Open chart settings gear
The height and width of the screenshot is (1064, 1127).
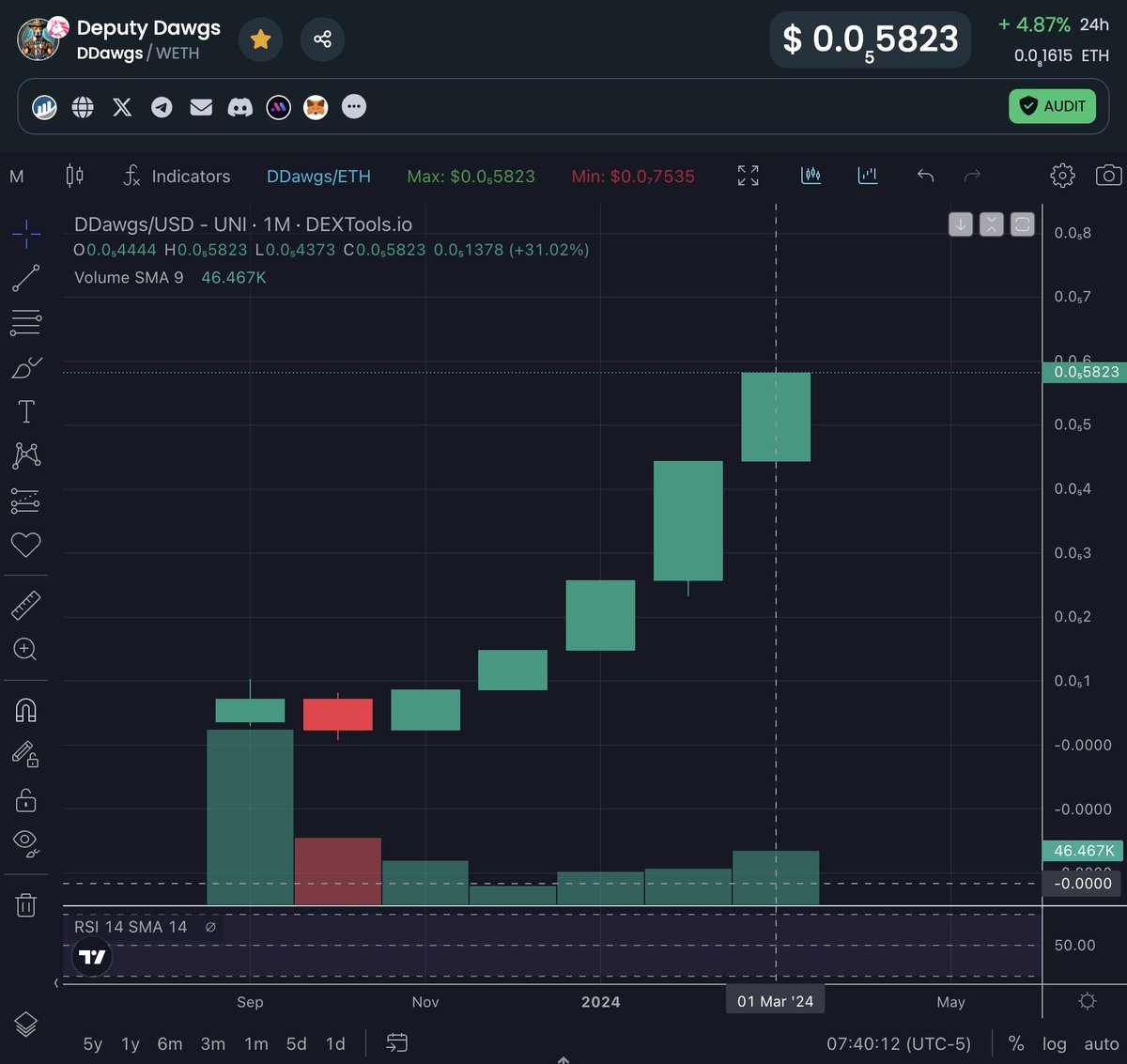coord(1062,176)
